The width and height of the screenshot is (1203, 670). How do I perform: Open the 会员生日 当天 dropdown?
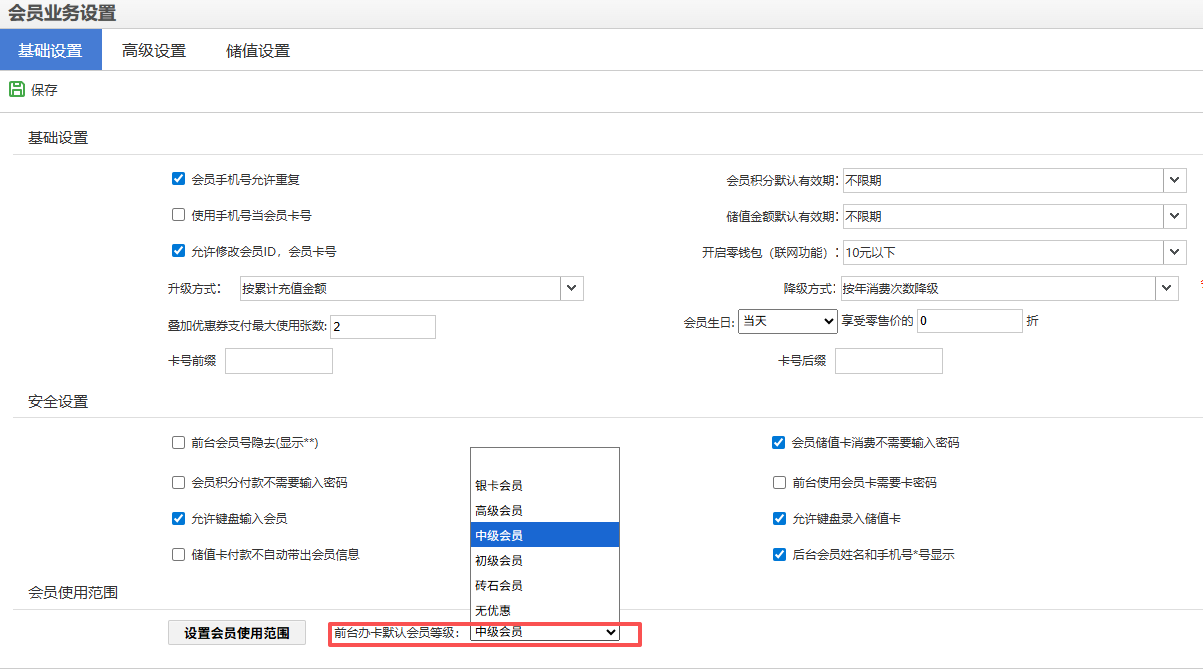pos(787,321)
